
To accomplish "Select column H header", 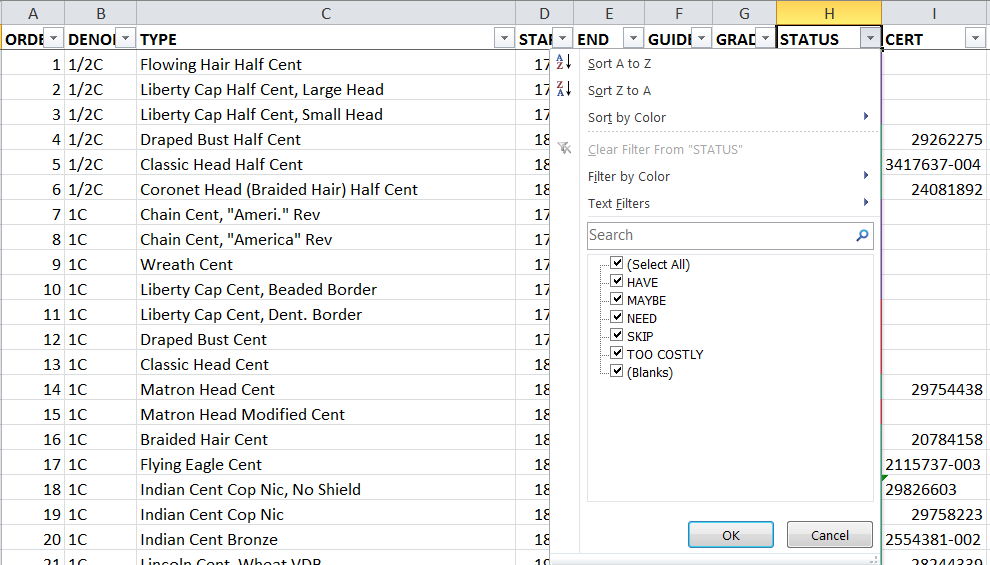I will click(829, 13).
